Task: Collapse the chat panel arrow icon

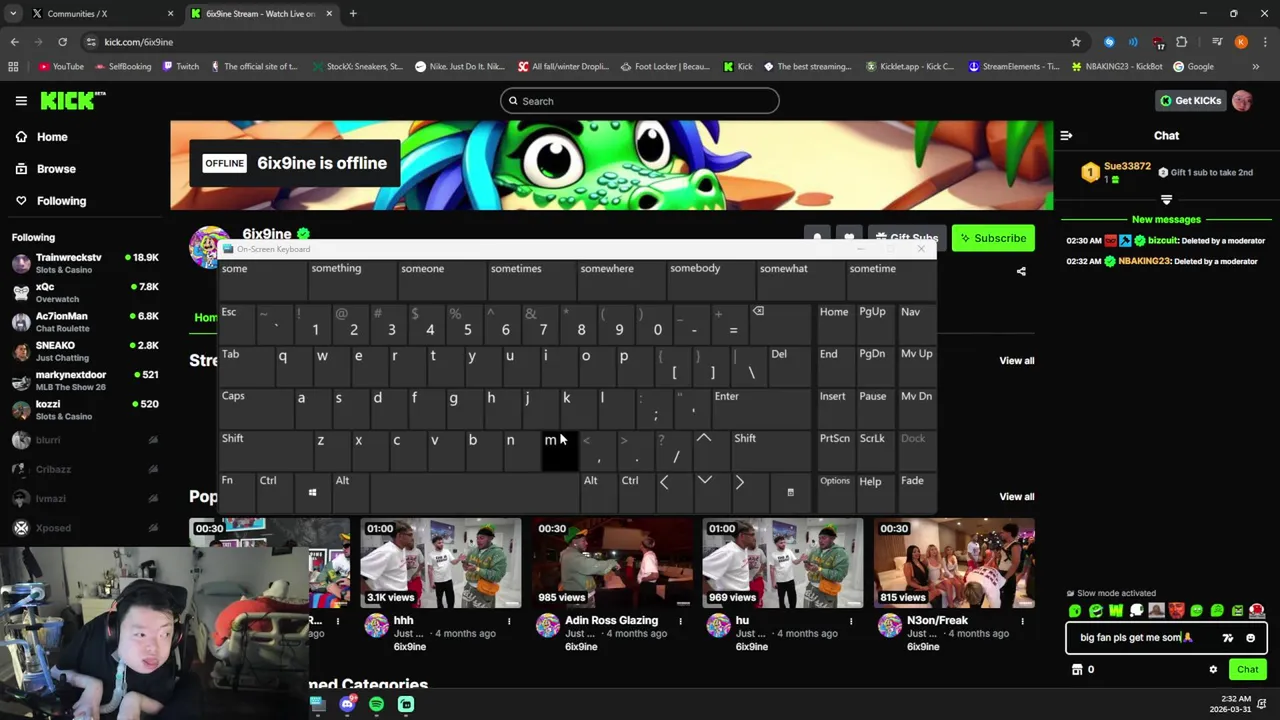Action: (x=1066, y=136)
